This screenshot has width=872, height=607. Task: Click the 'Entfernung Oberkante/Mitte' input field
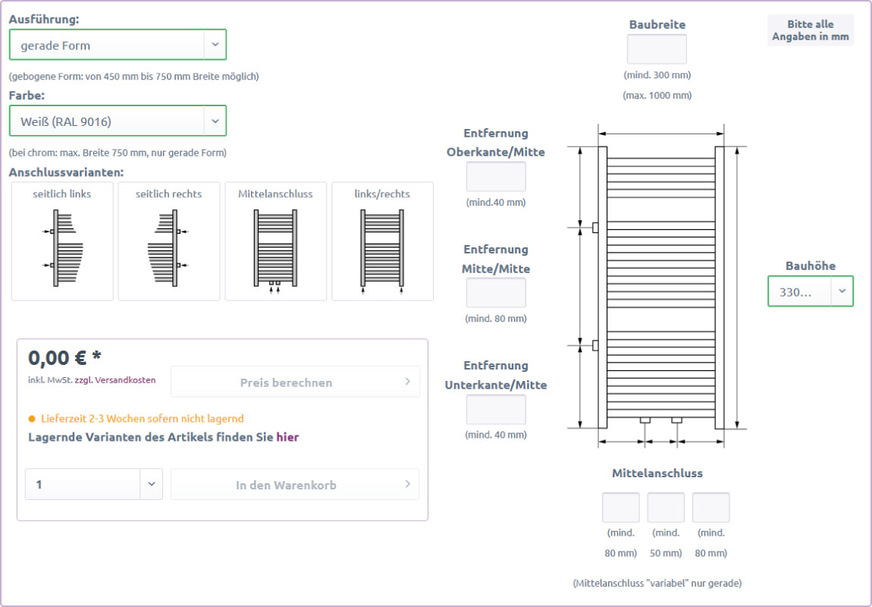(x=496, y=177)
